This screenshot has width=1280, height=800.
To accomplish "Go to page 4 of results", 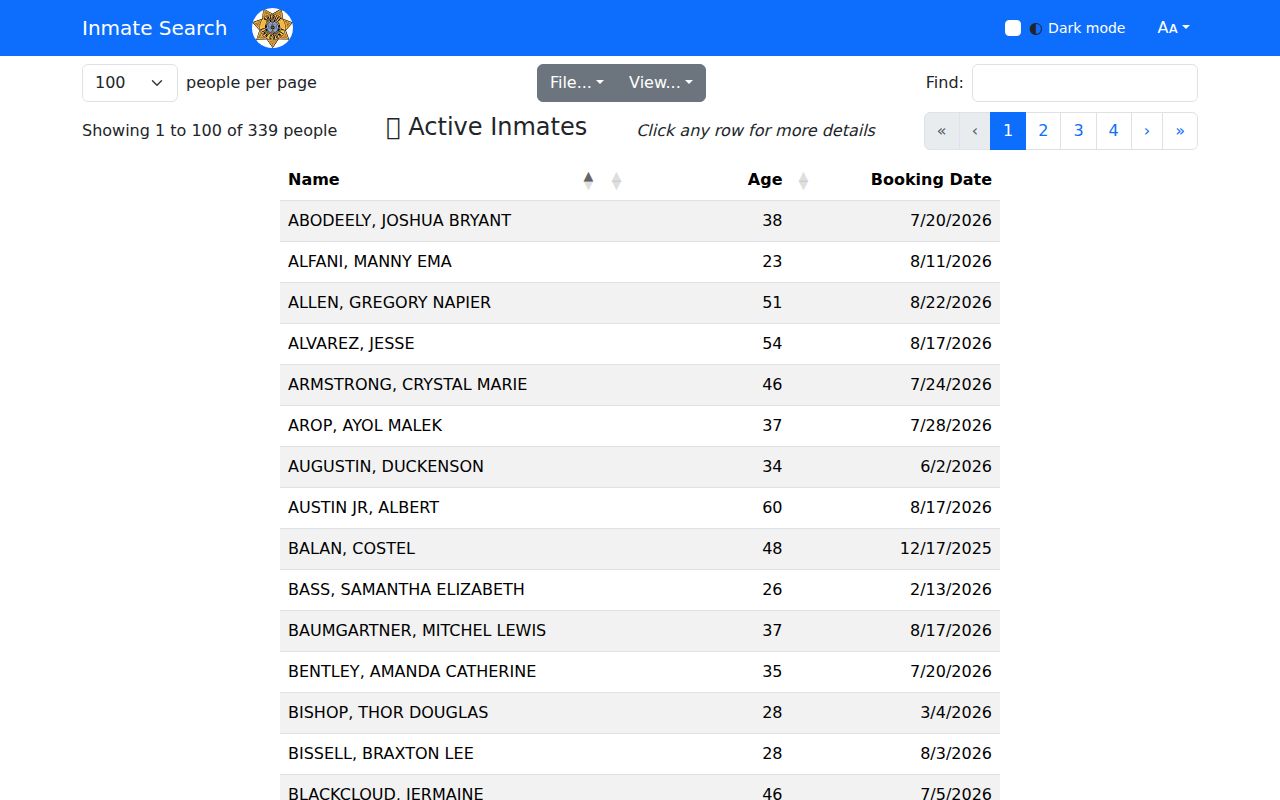I will coord(1113,131).
